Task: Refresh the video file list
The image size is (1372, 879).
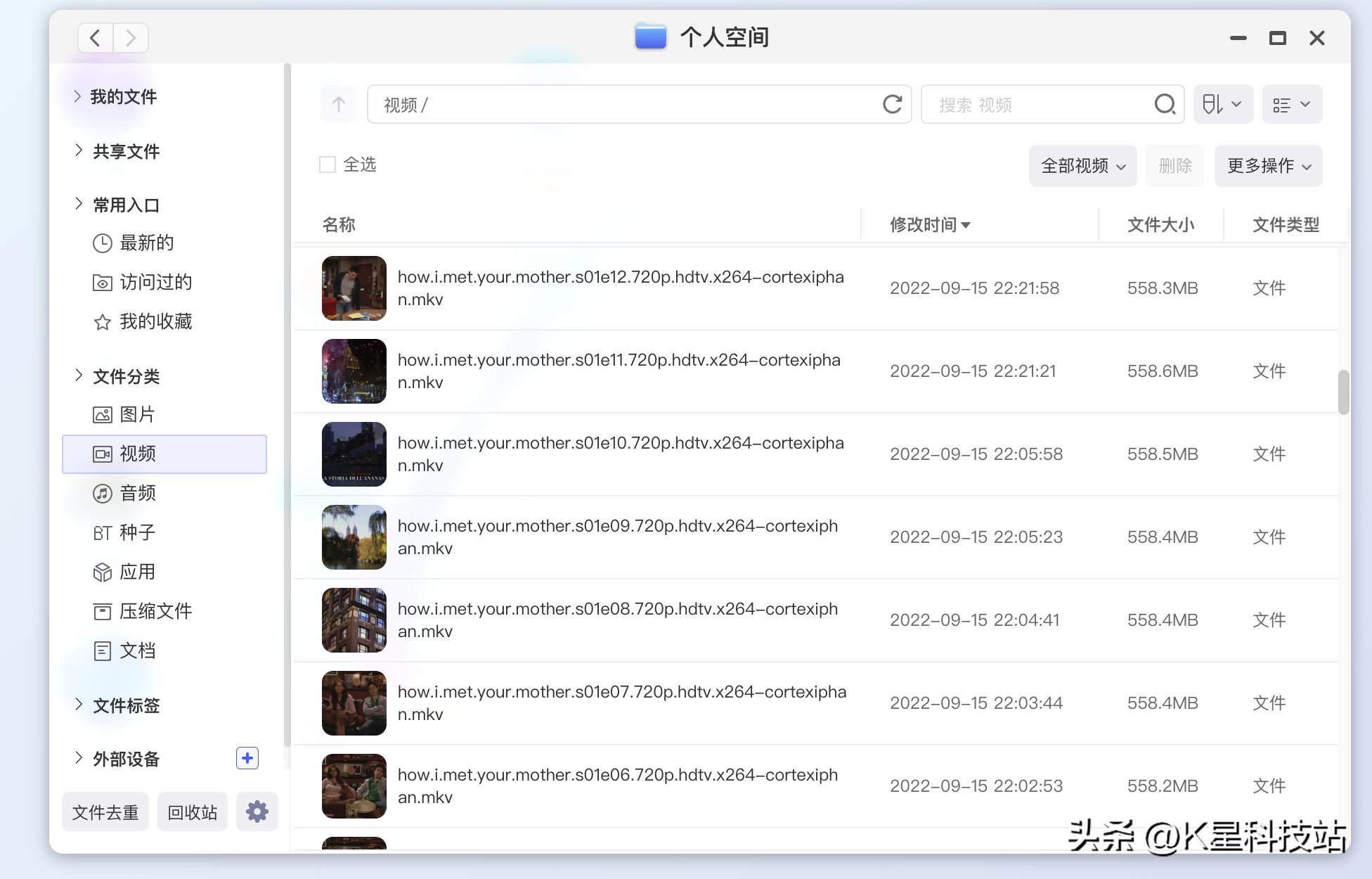Action: [892, 104]
